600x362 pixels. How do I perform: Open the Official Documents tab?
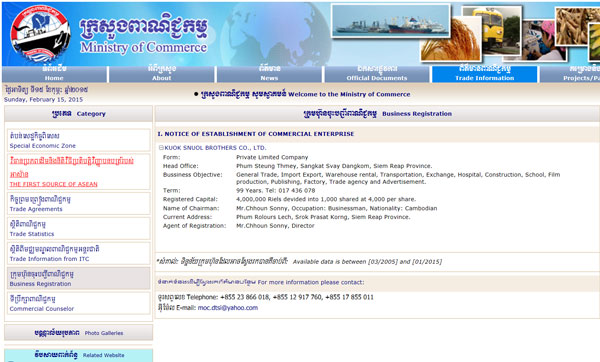377,73
